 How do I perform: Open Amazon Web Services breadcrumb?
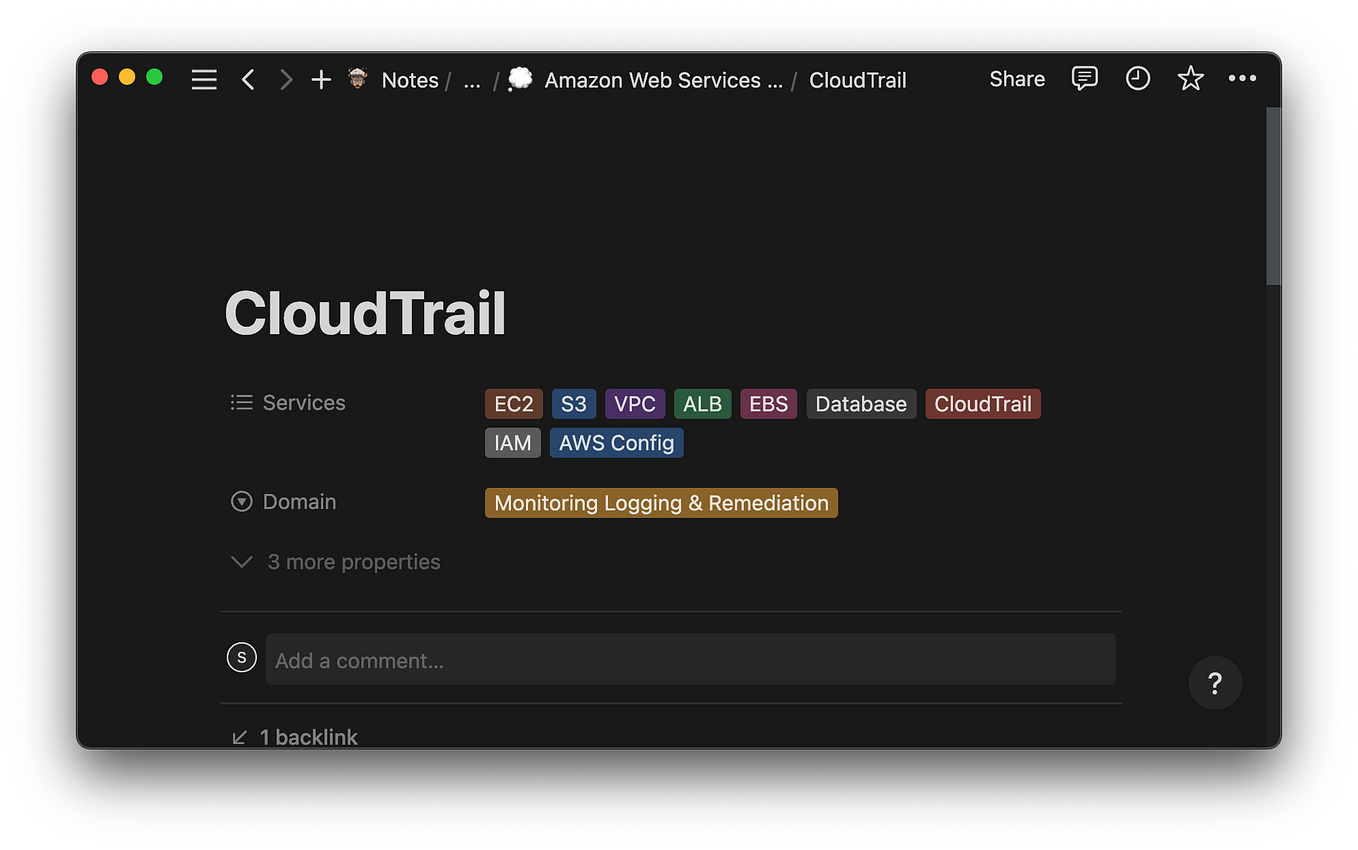tap(664, 80)
